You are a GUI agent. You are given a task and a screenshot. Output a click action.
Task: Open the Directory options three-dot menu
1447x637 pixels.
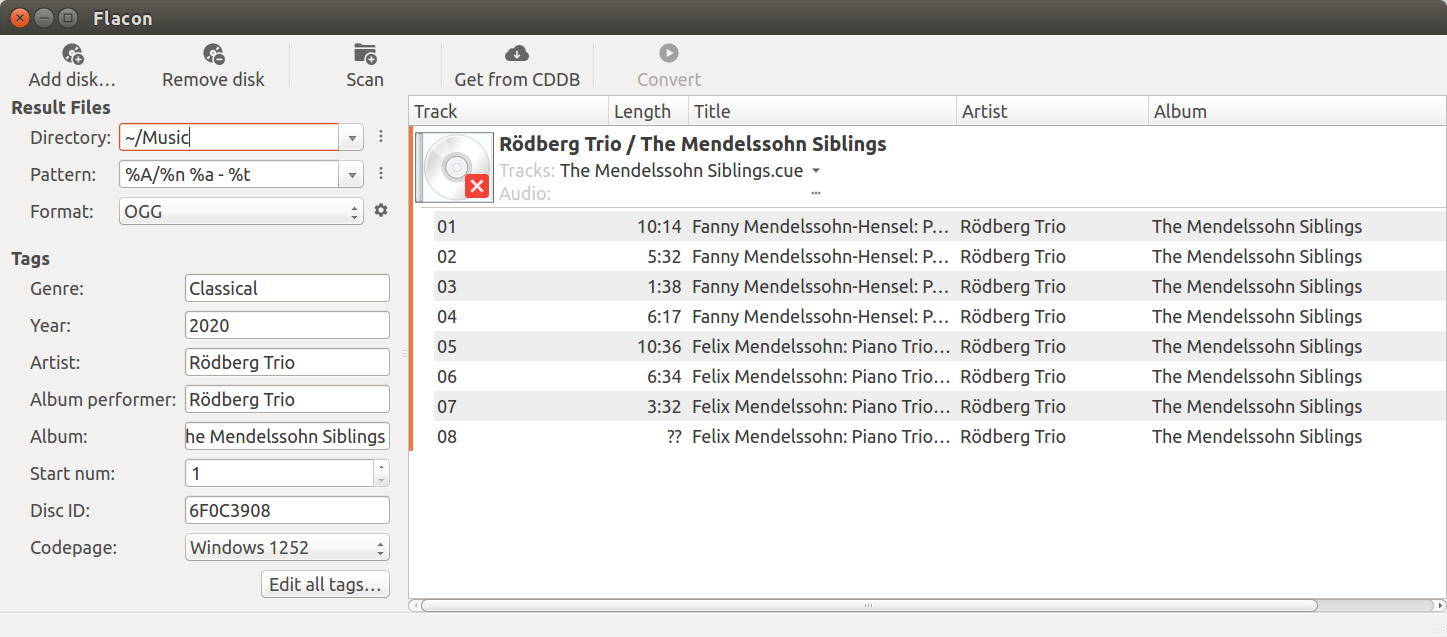tap(381, 137)
